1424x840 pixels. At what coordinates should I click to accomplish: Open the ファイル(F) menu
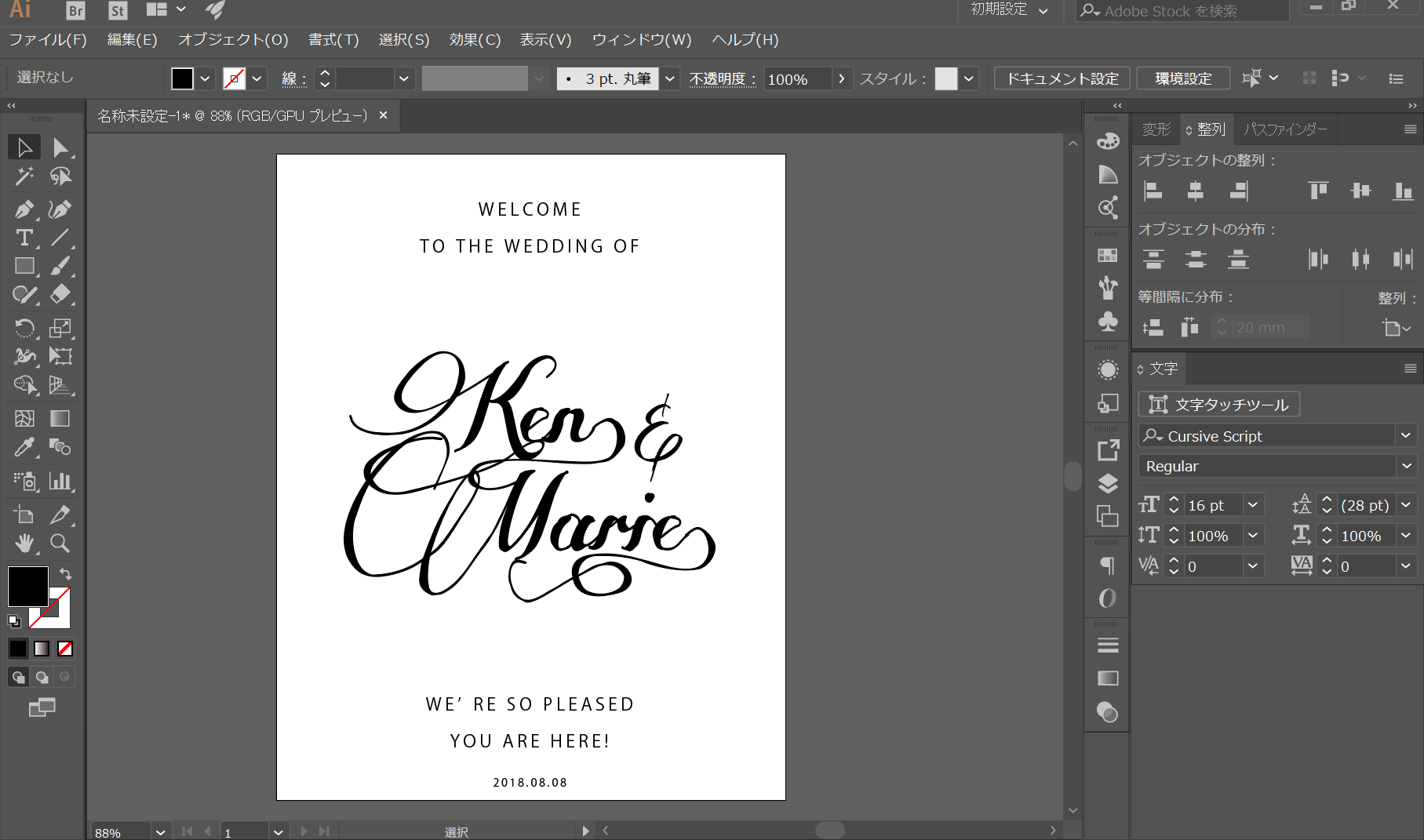click(x=48, y=40)
